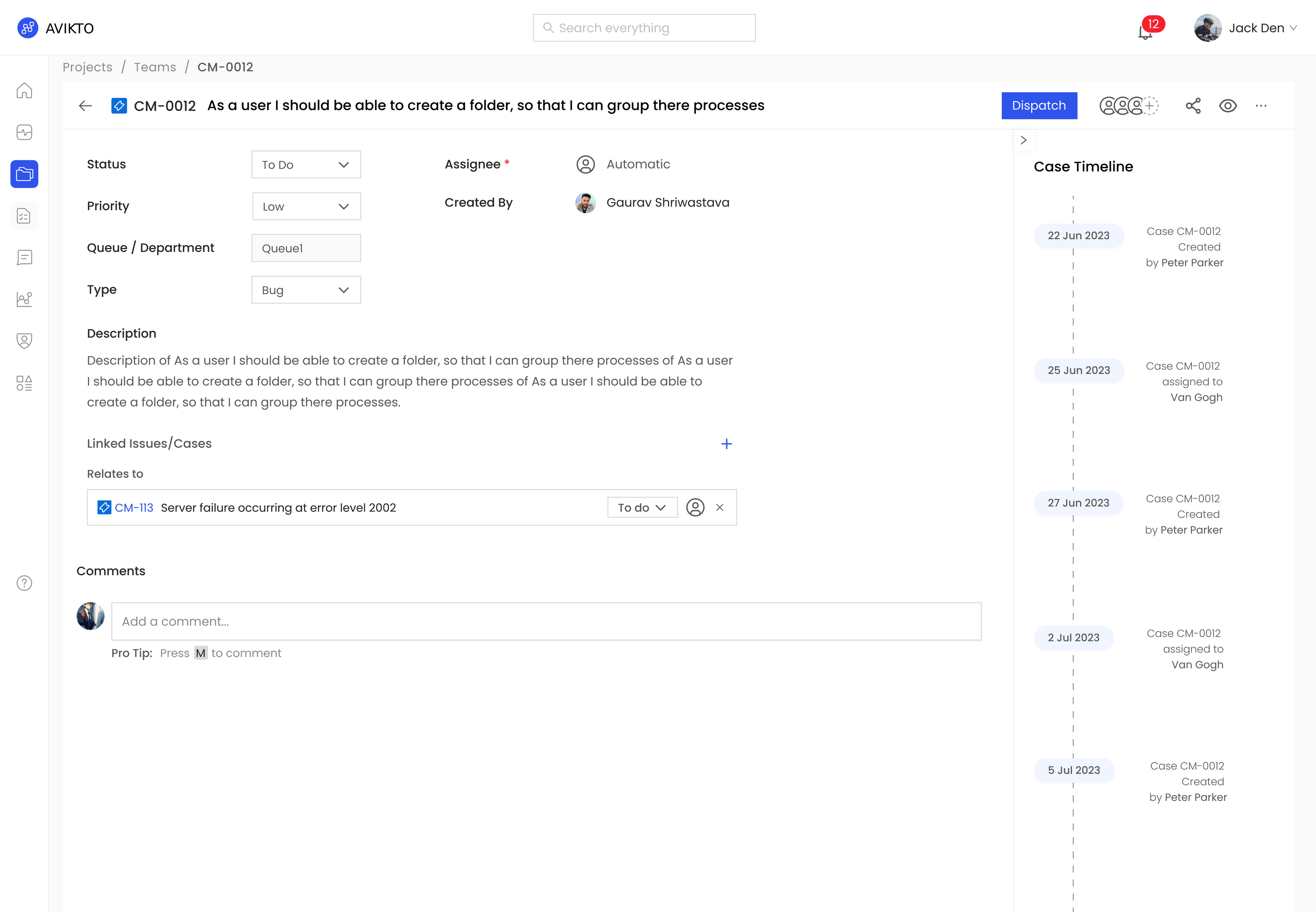Image resolution: width=1316 pixels, height=912 pixels.
Task: Collapse the Case Timeline panel
Action: [x=1024, y=140]
